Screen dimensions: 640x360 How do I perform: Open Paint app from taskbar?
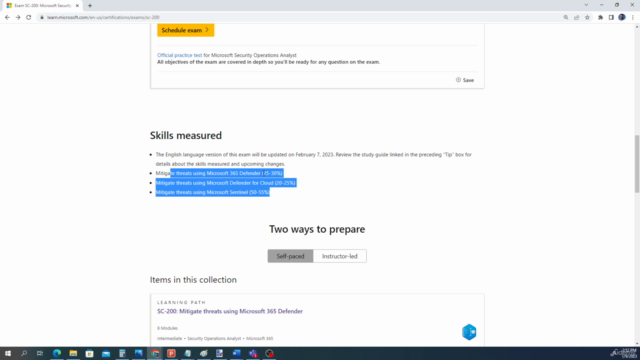pos(204,353)
